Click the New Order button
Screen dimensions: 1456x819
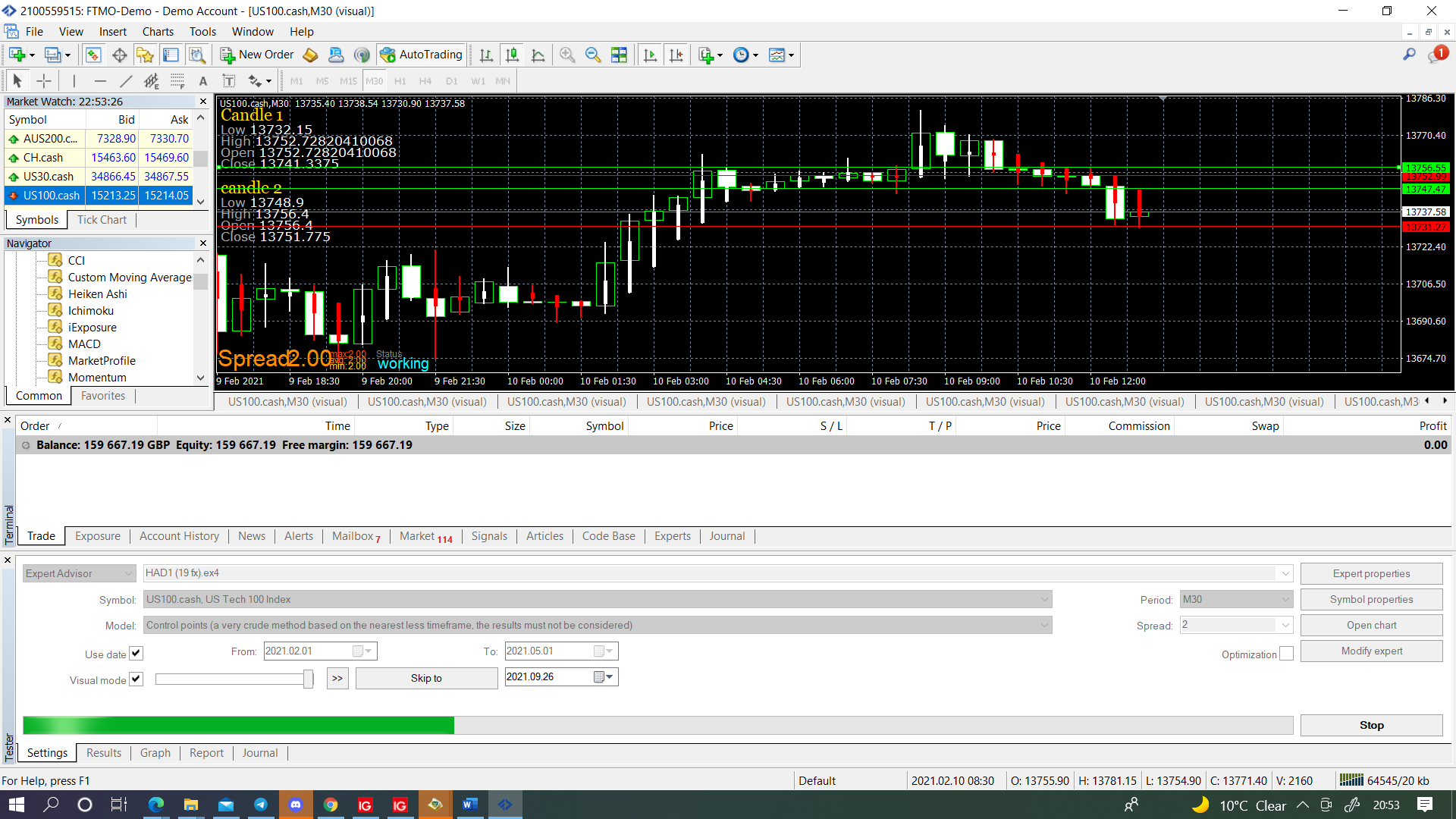click(x=257, y=55)
